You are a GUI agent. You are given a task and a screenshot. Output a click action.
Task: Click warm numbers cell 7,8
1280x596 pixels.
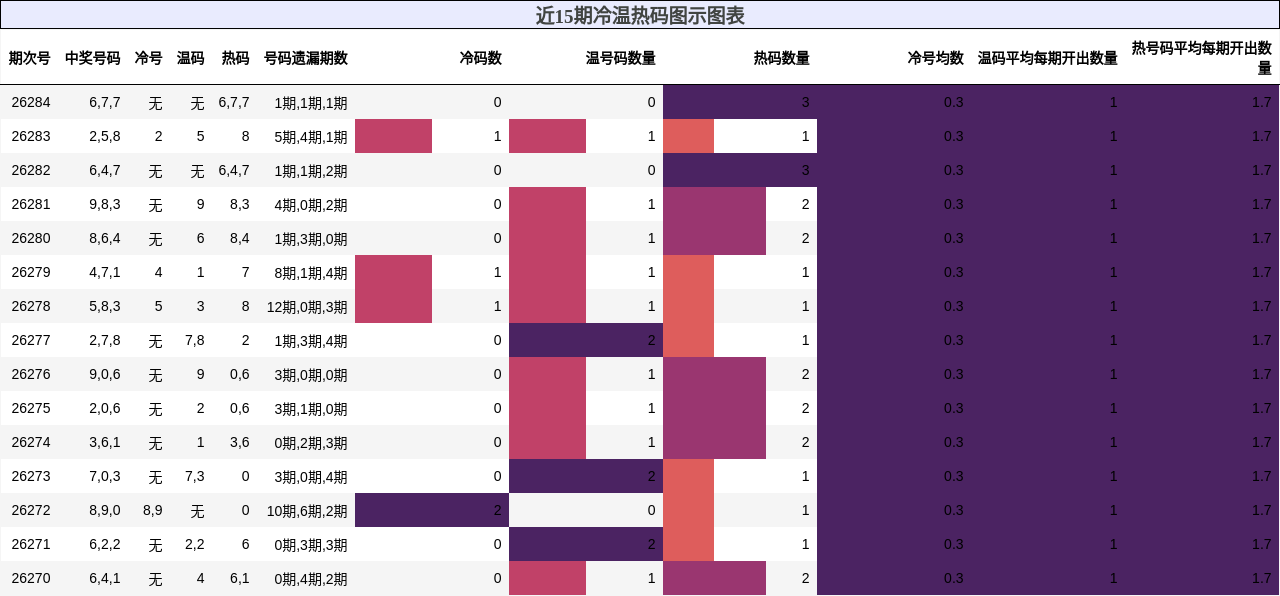pyautogui.click(x=195, y=340)
